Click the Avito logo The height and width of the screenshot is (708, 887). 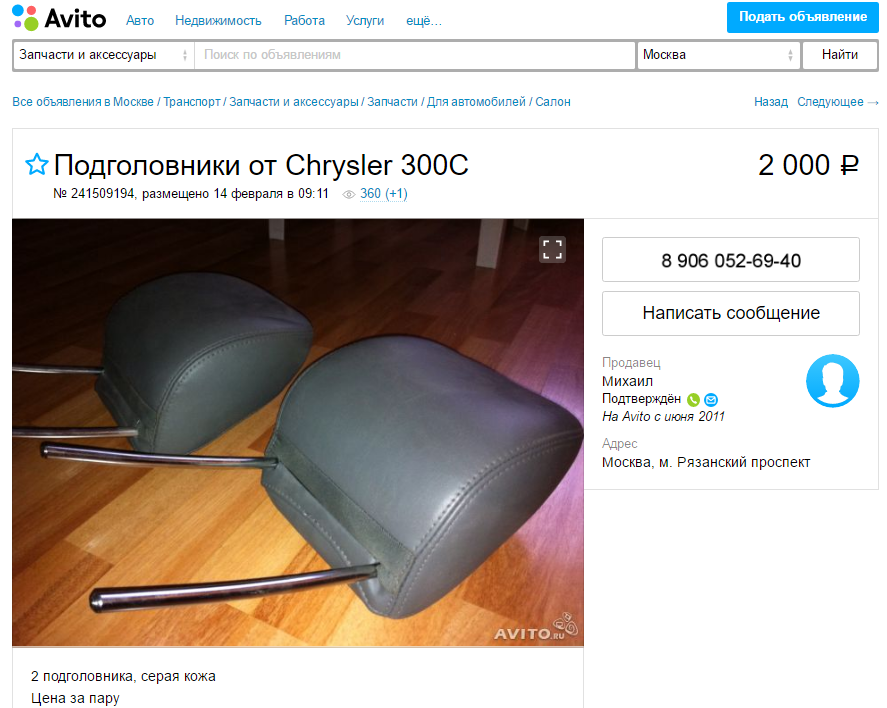(59, 18)
